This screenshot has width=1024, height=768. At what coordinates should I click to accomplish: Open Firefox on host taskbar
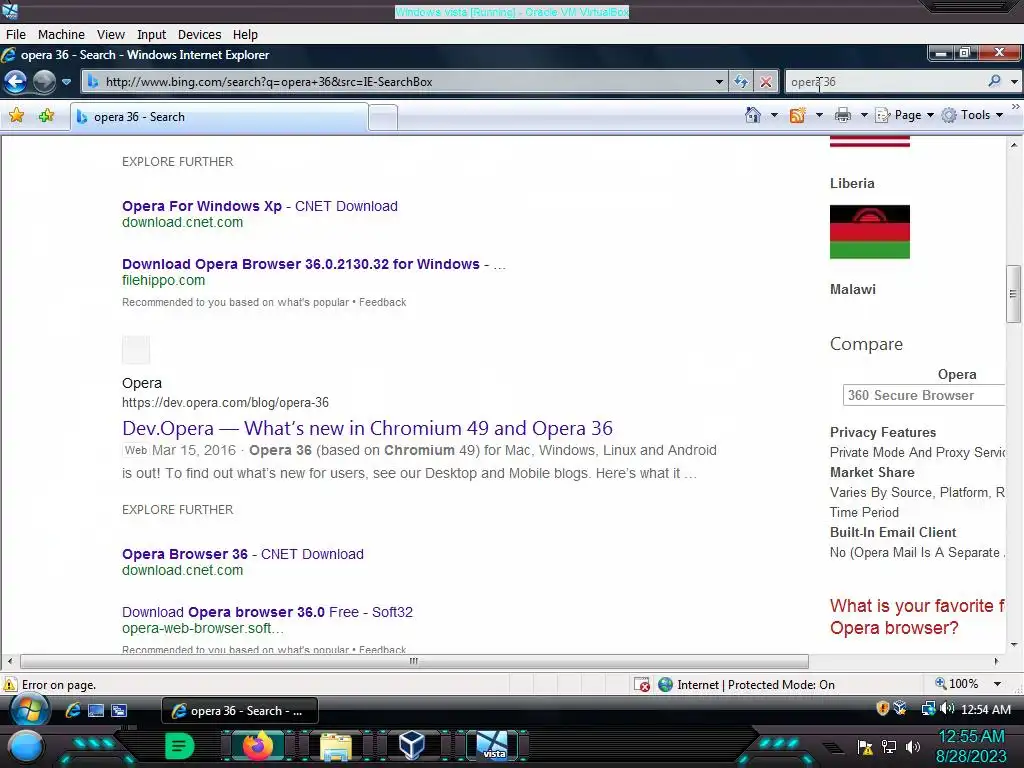pos(257,745)
